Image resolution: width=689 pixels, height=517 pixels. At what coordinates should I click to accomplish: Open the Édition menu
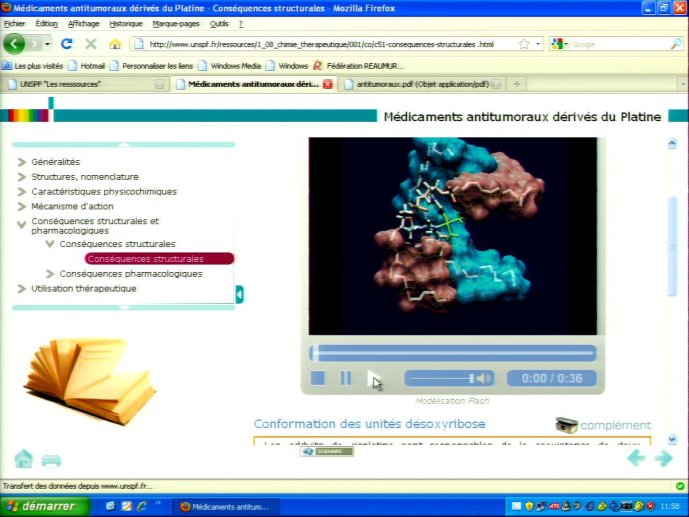[46, 24]
